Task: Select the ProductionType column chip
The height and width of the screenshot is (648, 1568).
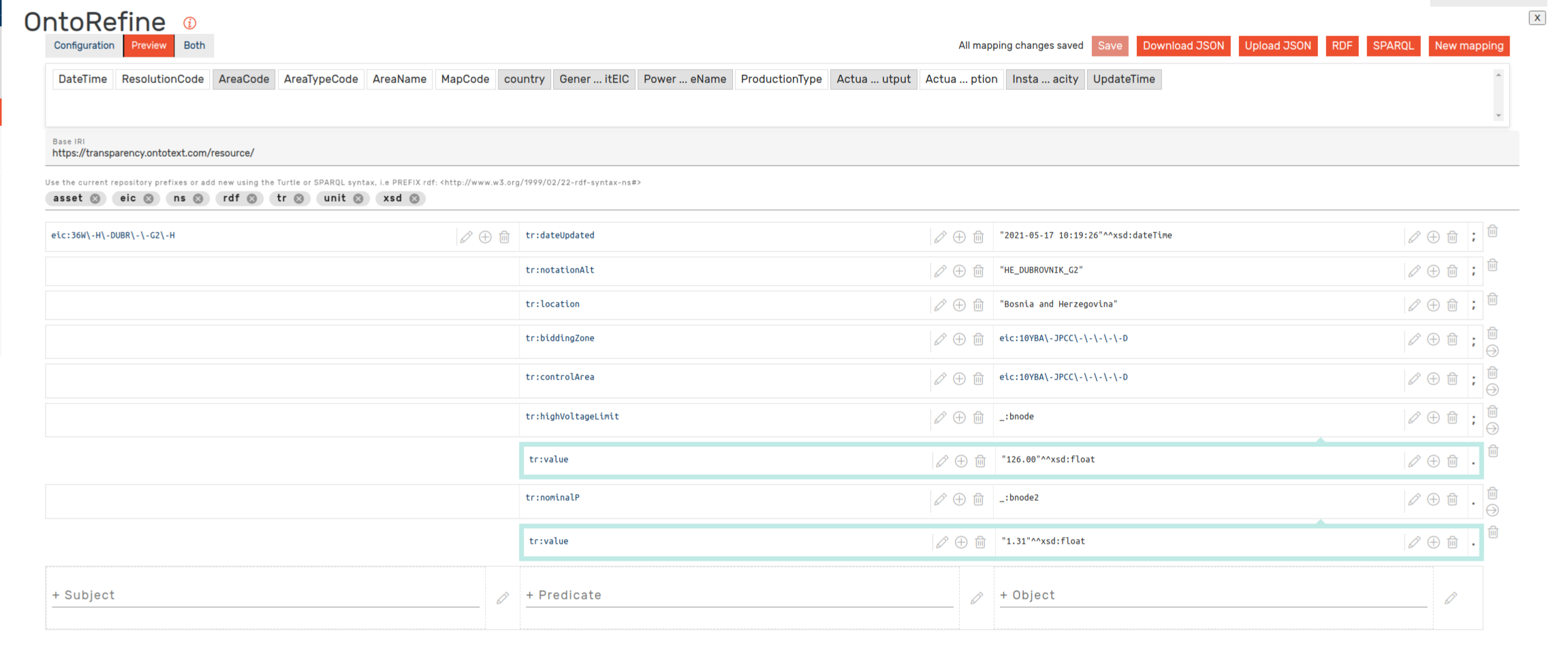Action: point(781,79)
